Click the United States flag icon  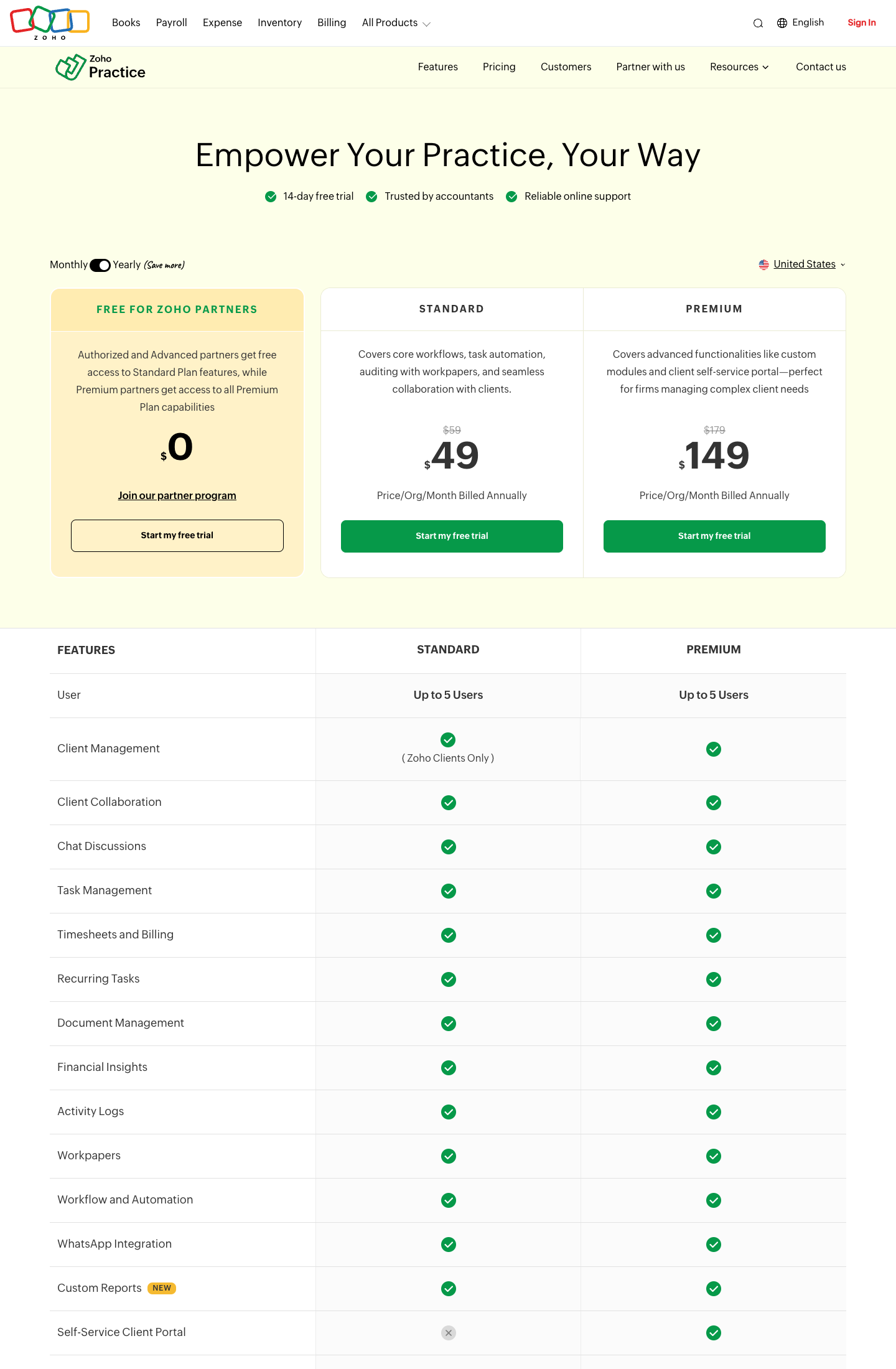[763, 264]
